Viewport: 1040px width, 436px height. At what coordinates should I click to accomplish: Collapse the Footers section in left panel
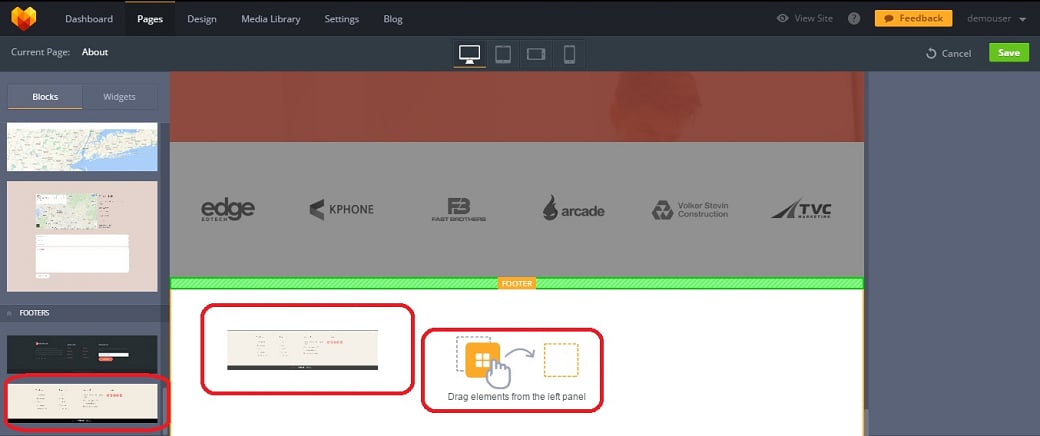tap(11, 313)
